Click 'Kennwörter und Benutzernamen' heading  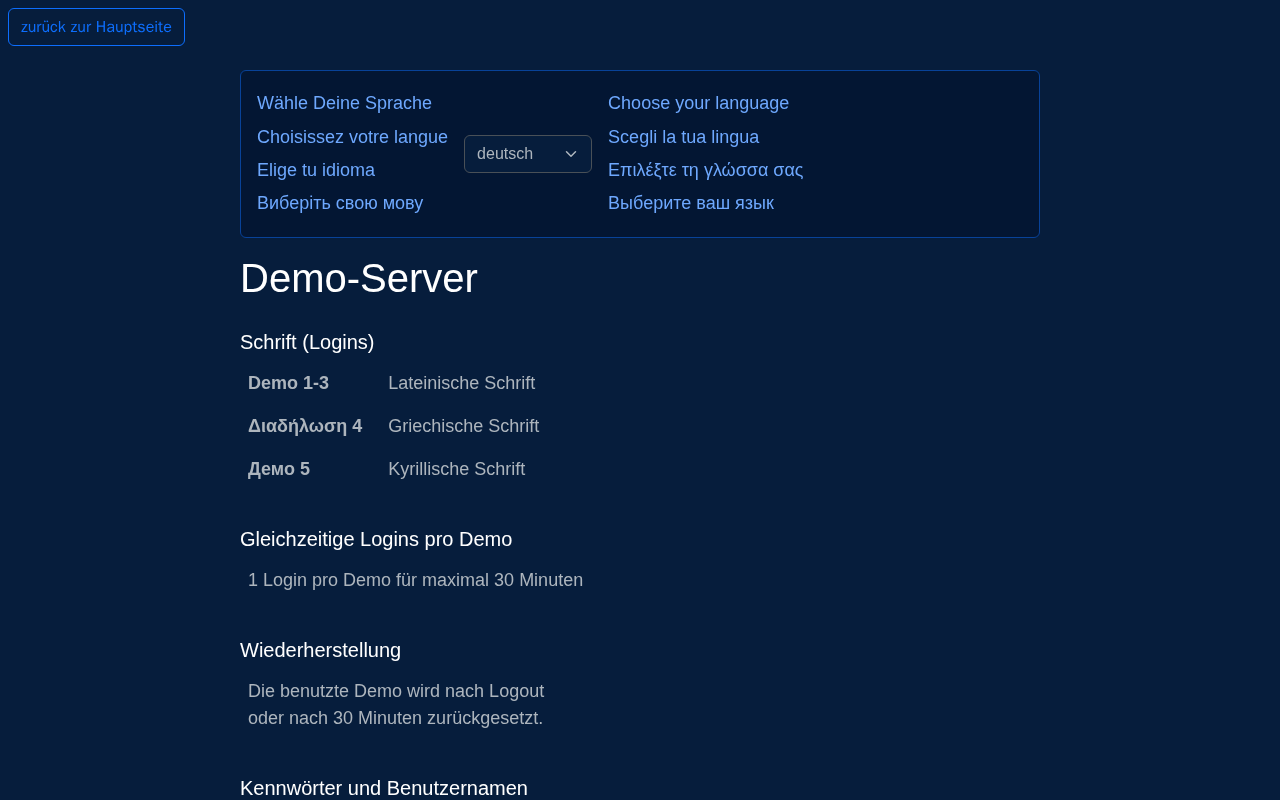(384, 788)
